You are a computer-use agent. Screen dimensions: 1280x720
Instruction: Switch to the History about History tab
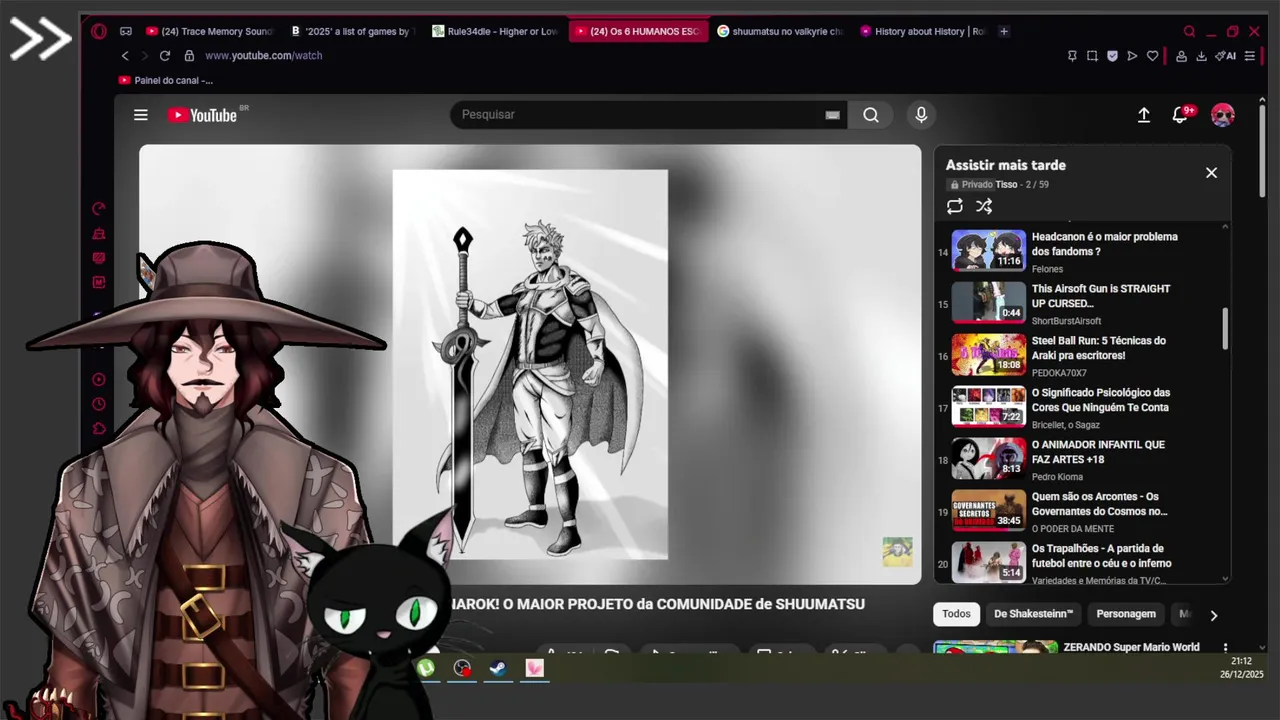(x=924, y=31)
